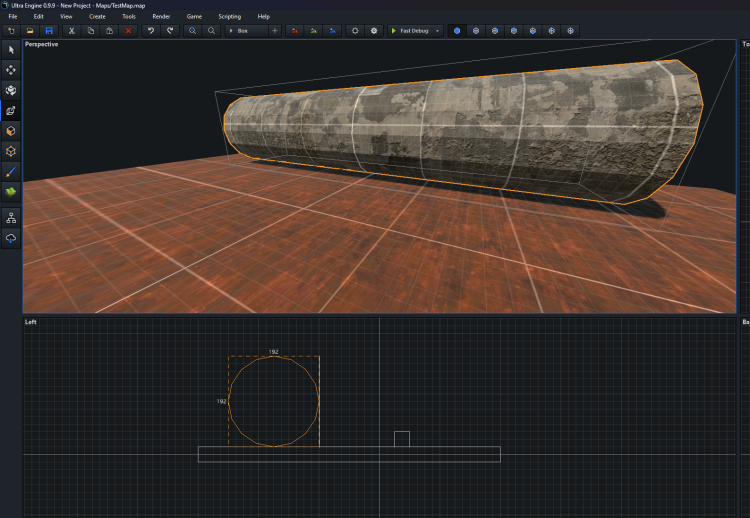Click the hierarchy tree icon in sidebar
The image size is (750, 518).
tap(11, 217)
